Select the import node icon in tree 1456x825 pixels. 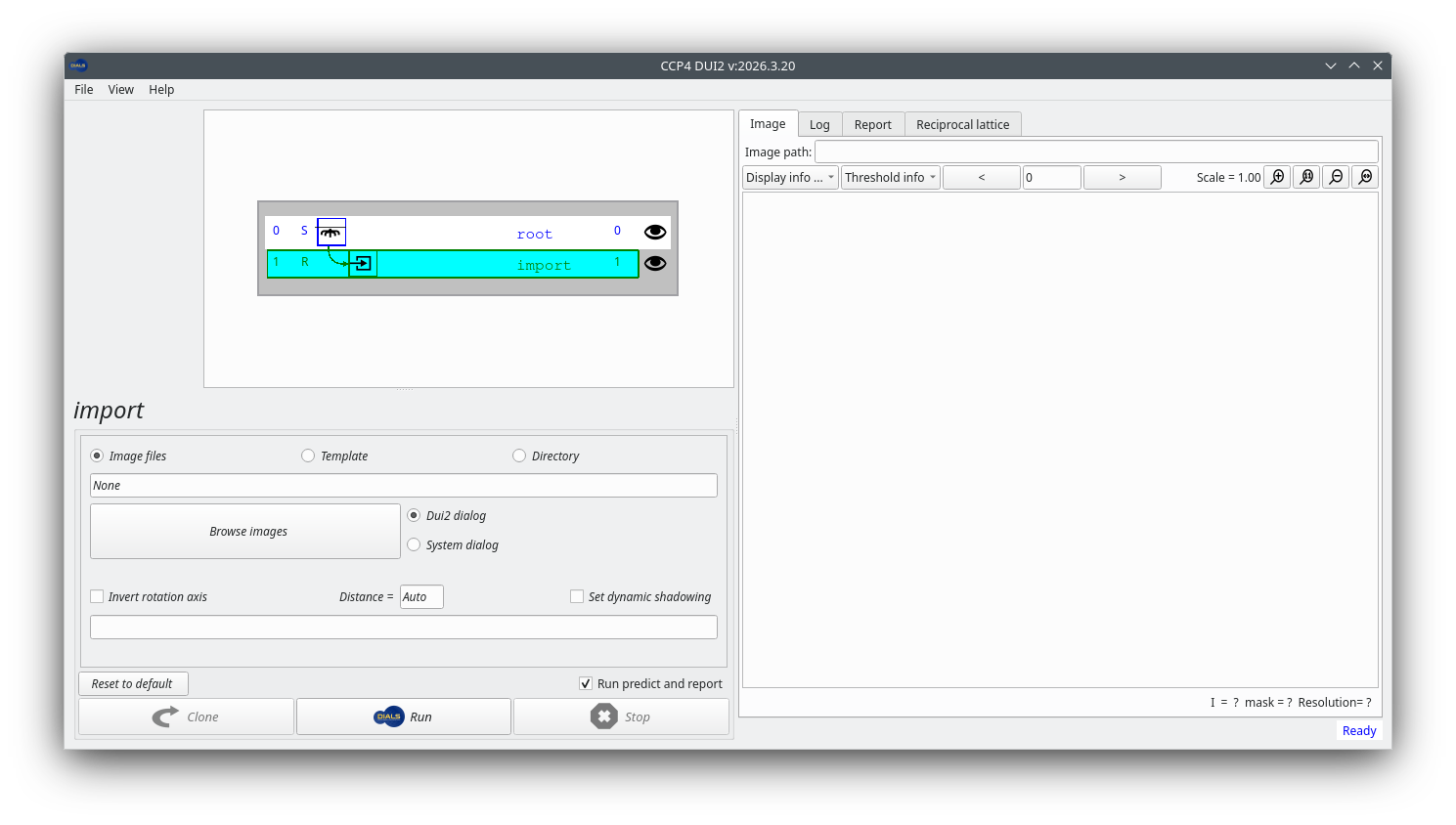click(x=363, y=263)
